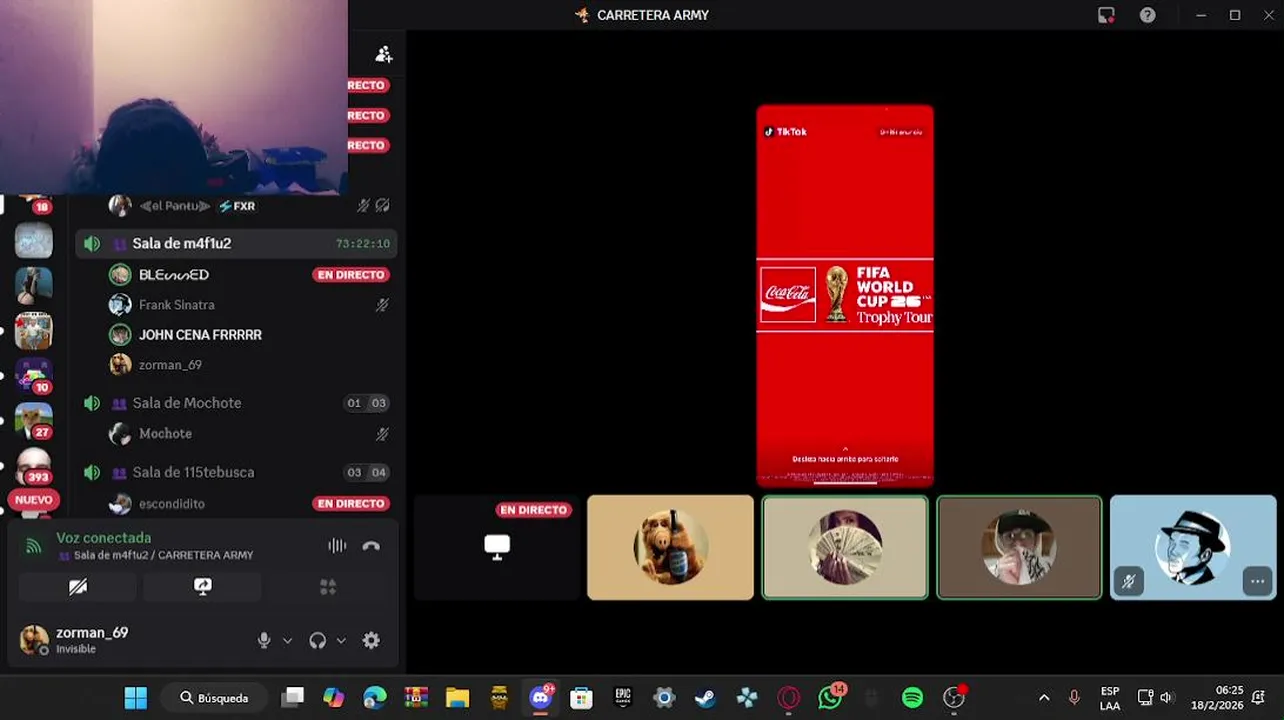This screenshot has width=1284, height=720.
Task: Open user settings gear
Action: tap(371, 641)
